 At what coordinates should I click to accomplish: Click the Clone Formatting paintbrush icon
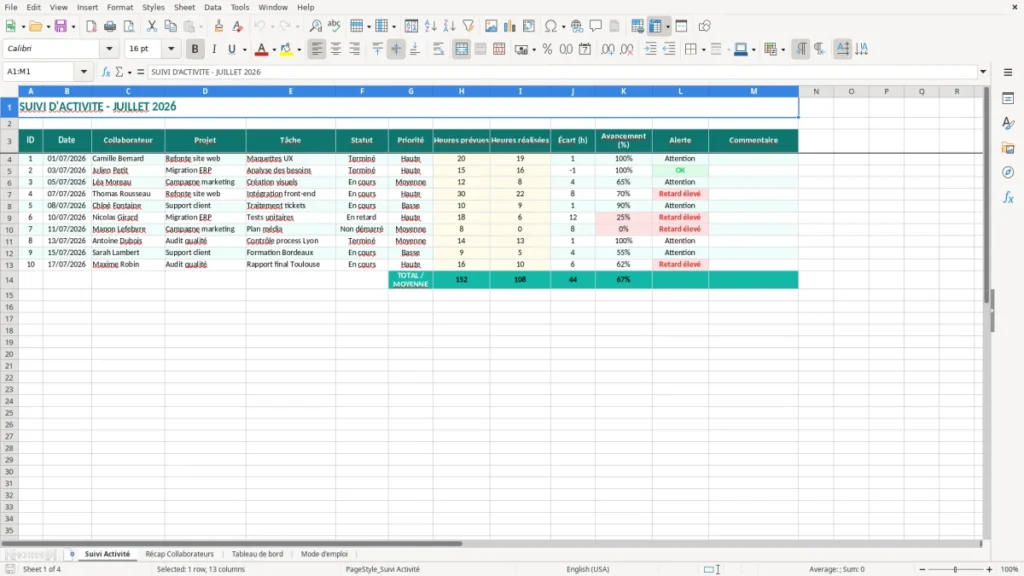click(219, 26)
